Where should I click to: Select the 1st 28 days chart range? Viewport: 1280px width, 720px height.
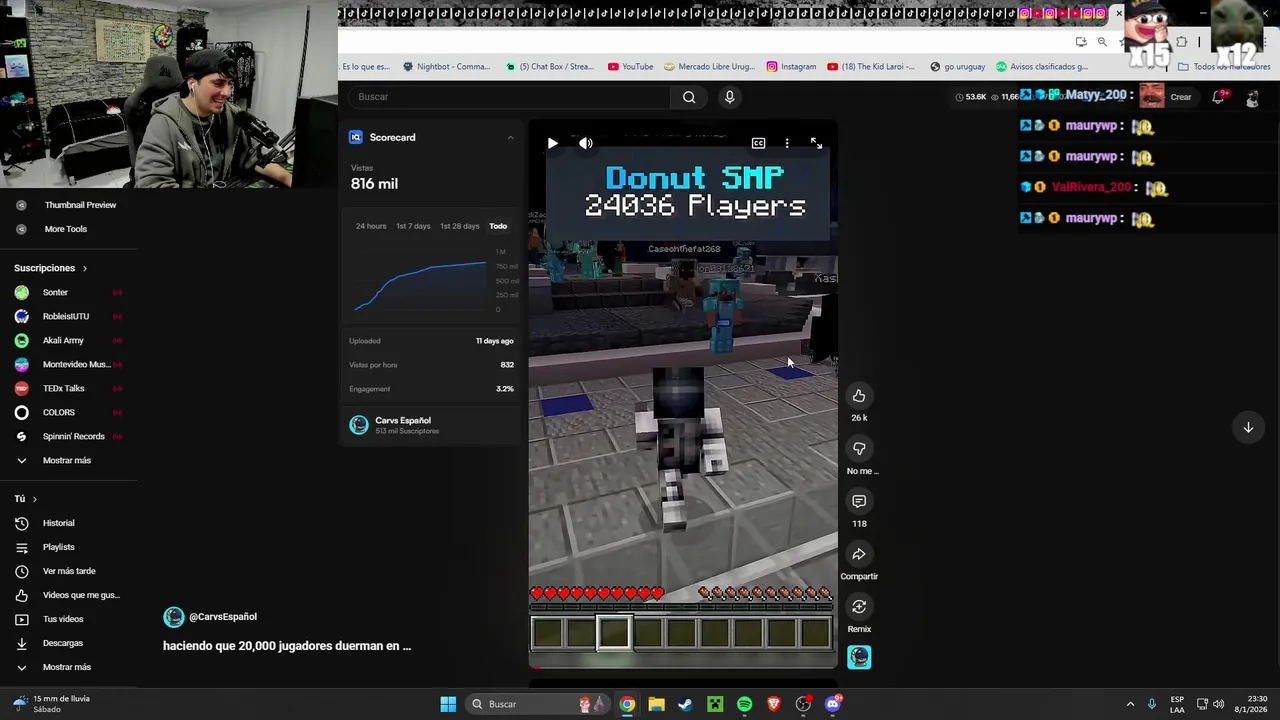click(460, 226)
